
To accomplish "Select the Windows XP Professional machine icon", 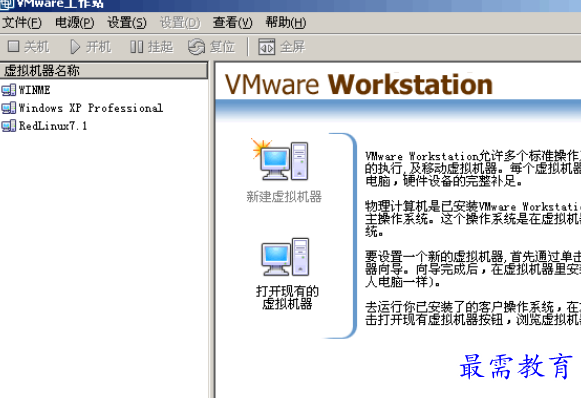I will pos(9,107).
